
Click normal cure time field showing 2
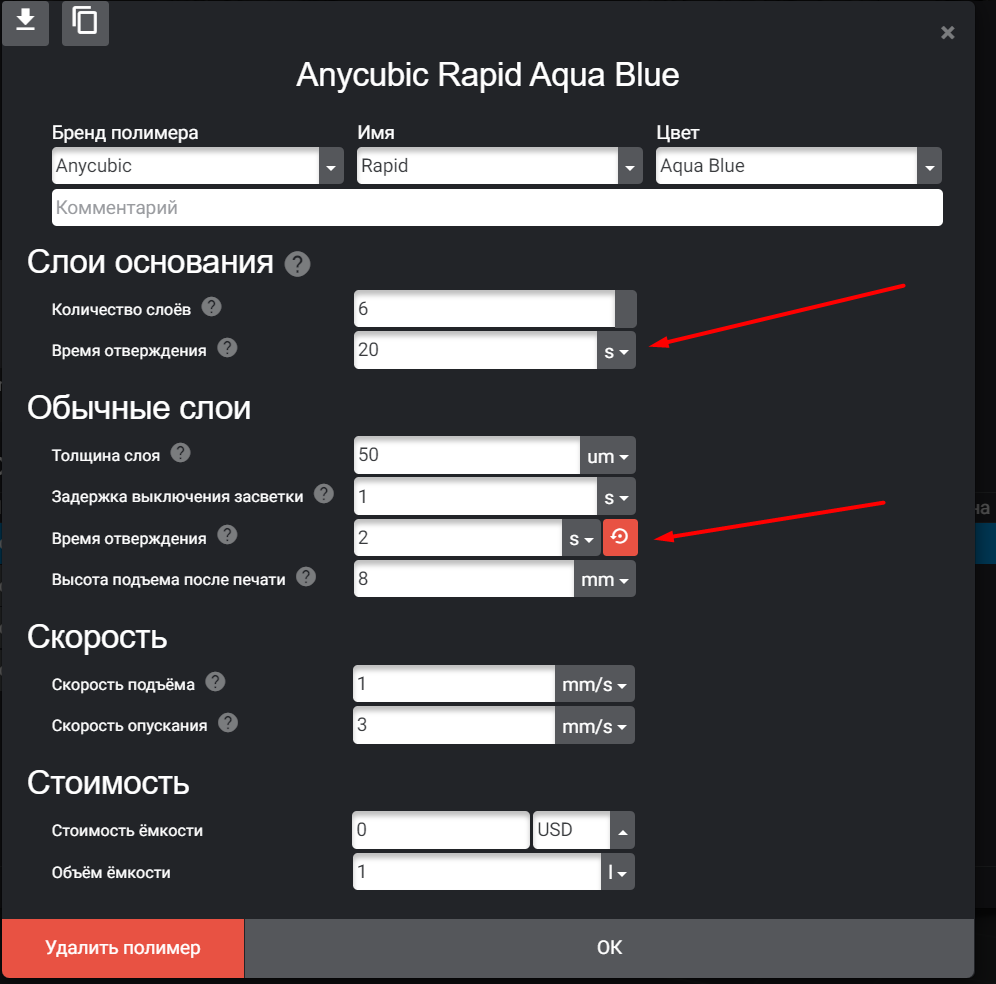point(458,537)
